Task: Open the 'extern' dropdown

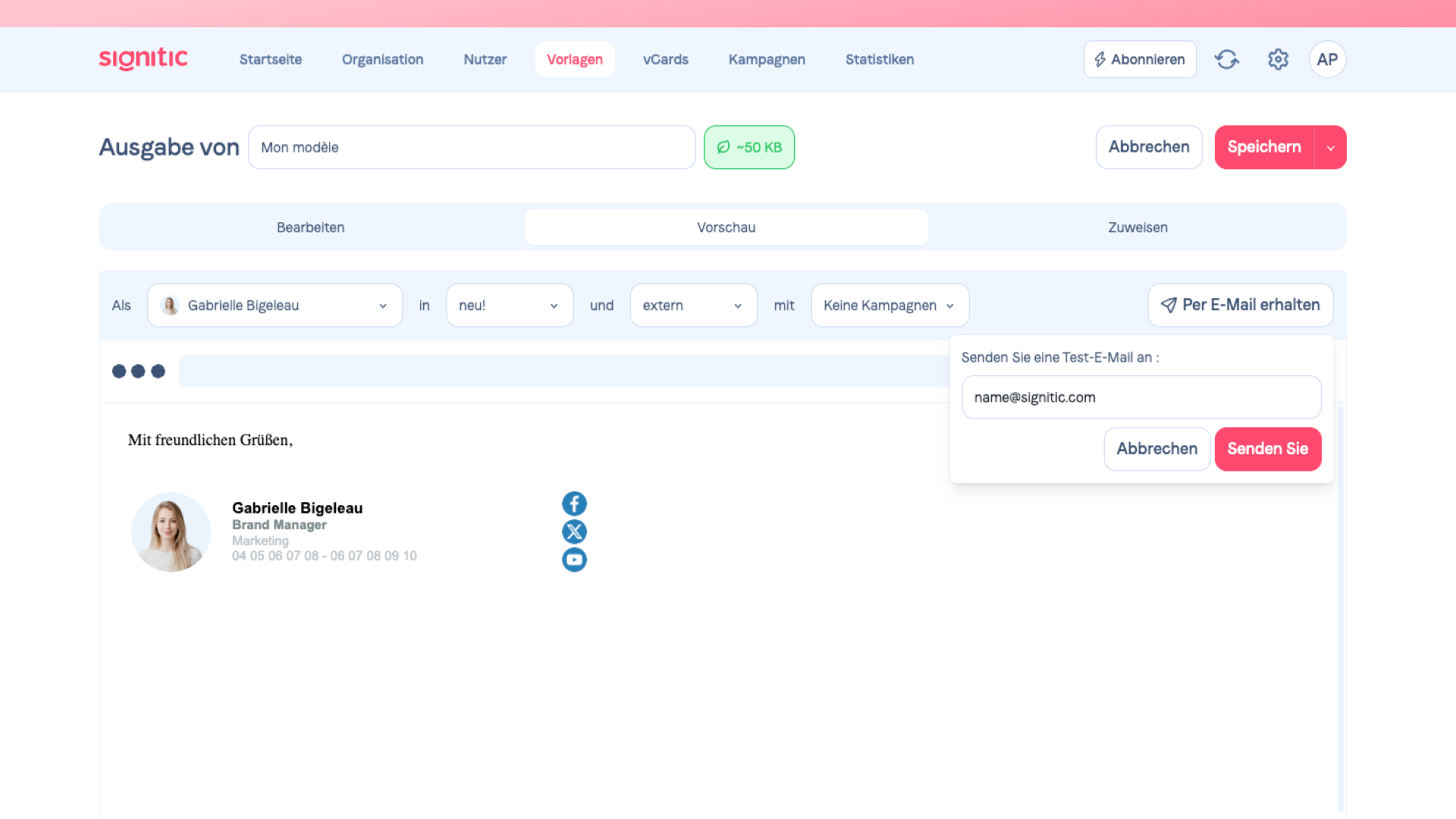Action: 692,306
